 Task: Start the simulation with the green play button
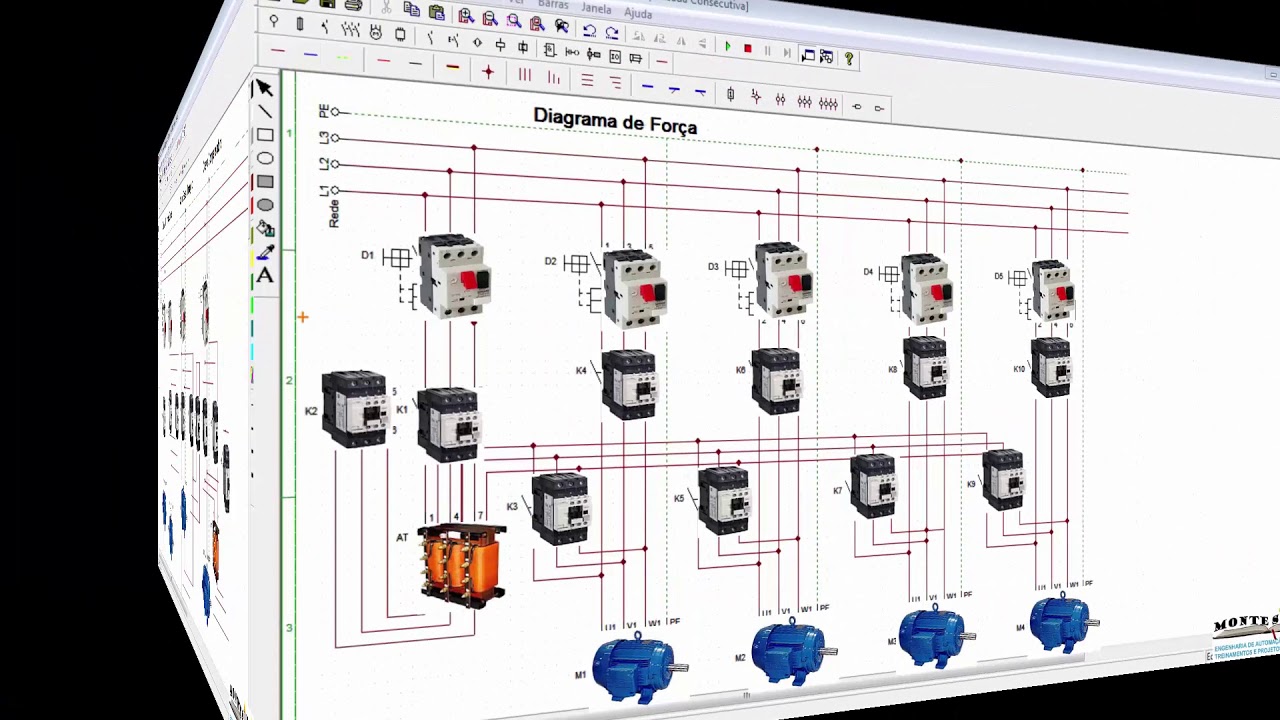(727, 47)
